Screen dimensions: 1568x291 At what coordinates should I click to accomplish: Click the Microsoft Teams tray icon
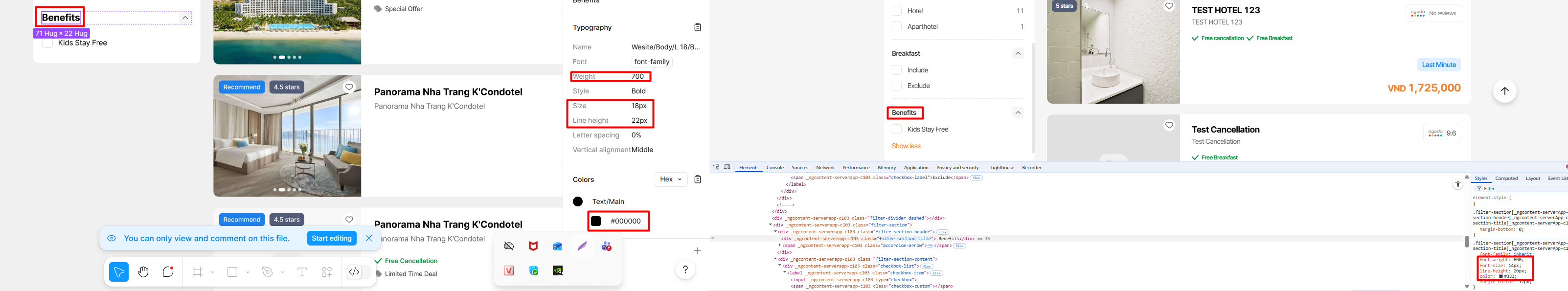click(x=606, y=246)
